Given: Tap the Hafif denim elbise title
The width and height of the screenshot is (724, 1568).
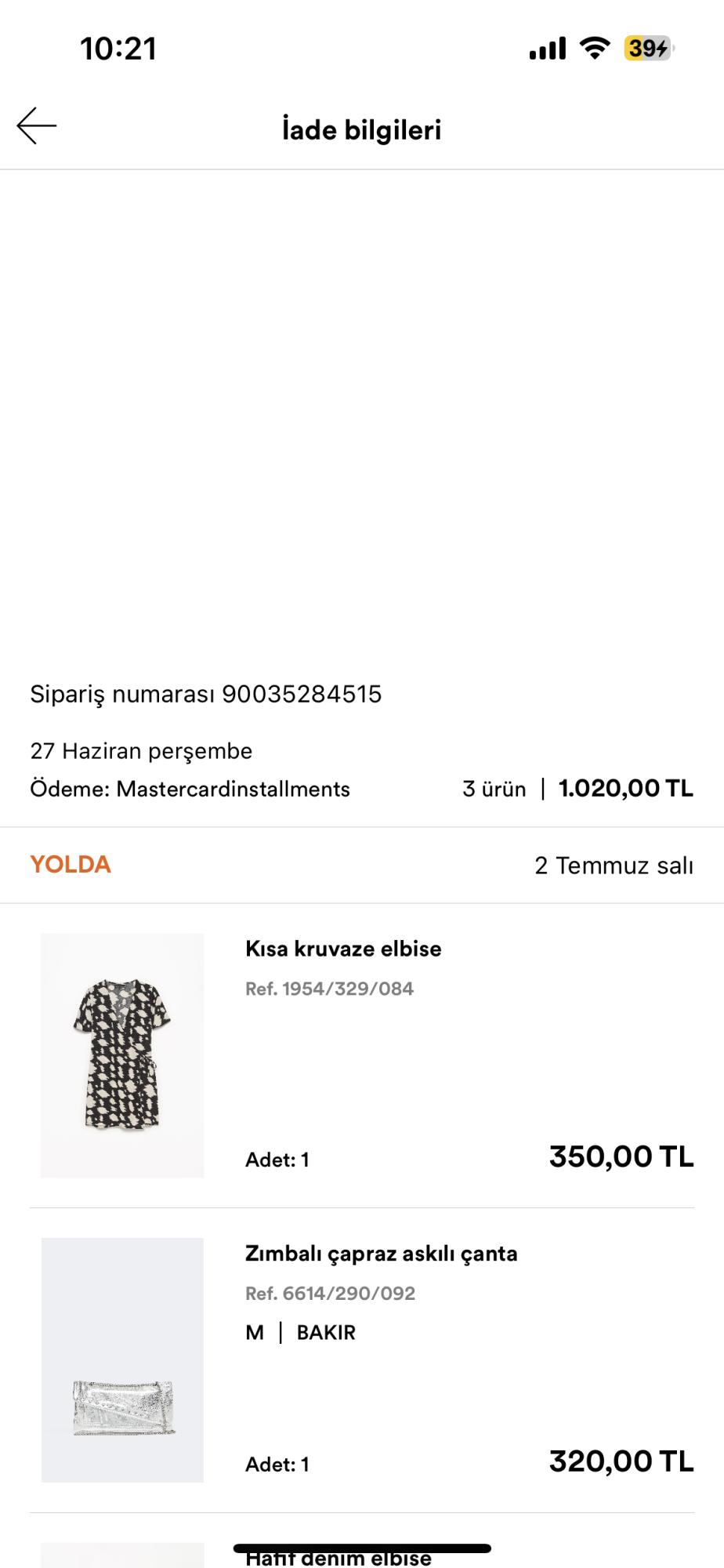Looking at the screenshot, I should (x=338, y=1559).
